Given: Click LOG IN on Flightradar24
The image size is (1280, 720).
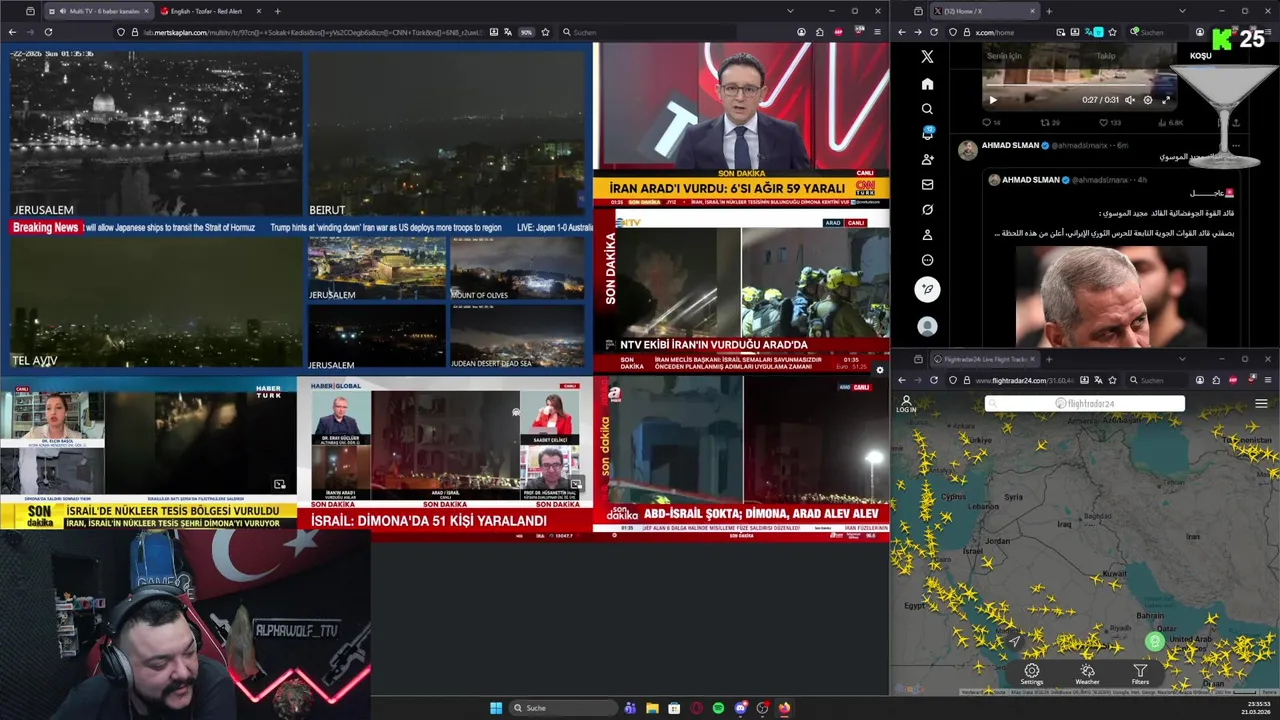Looking at the screenshot, I should 906,404.
